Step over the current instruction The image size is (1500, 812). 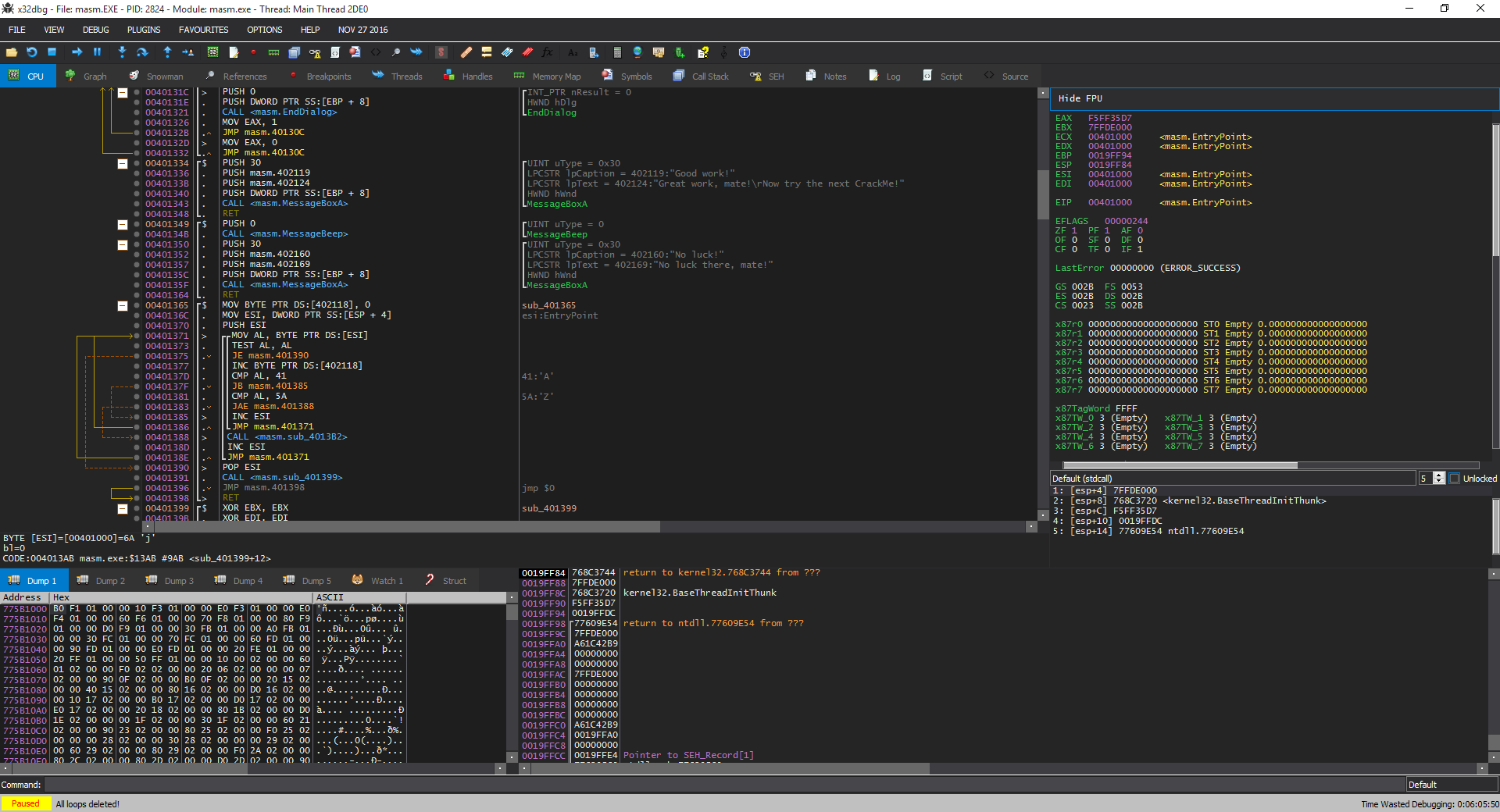pos(142,52)
